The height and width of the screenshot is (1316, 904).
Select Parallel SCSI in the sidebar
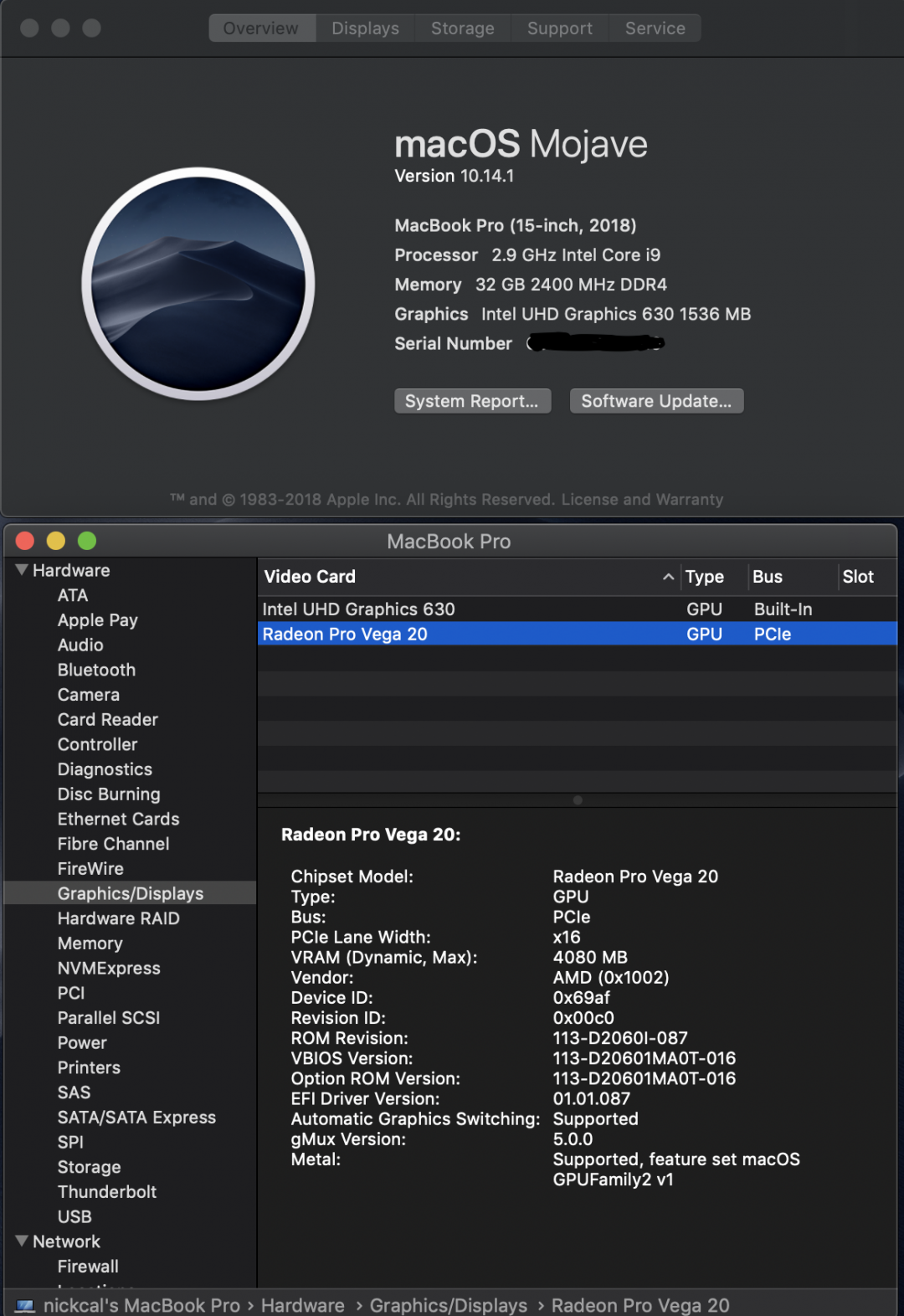click(109, 1018)
